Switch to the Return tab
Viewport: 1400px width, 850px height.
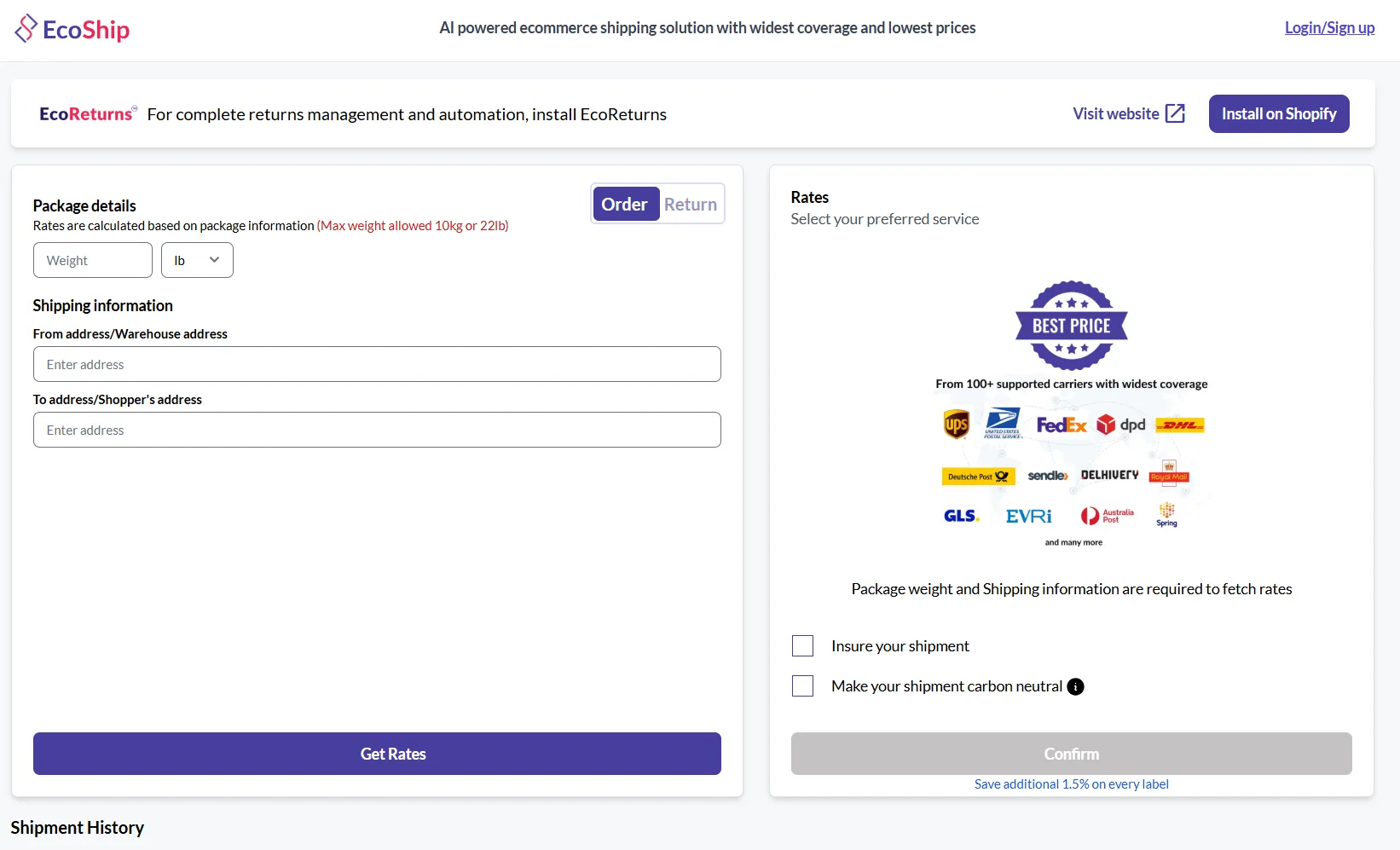pos(691,204)
